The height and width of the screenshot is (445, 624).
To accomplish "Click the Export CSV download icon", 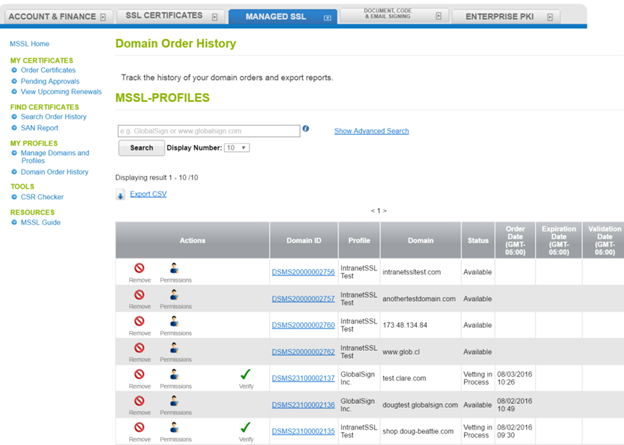I will click(121, 194).
